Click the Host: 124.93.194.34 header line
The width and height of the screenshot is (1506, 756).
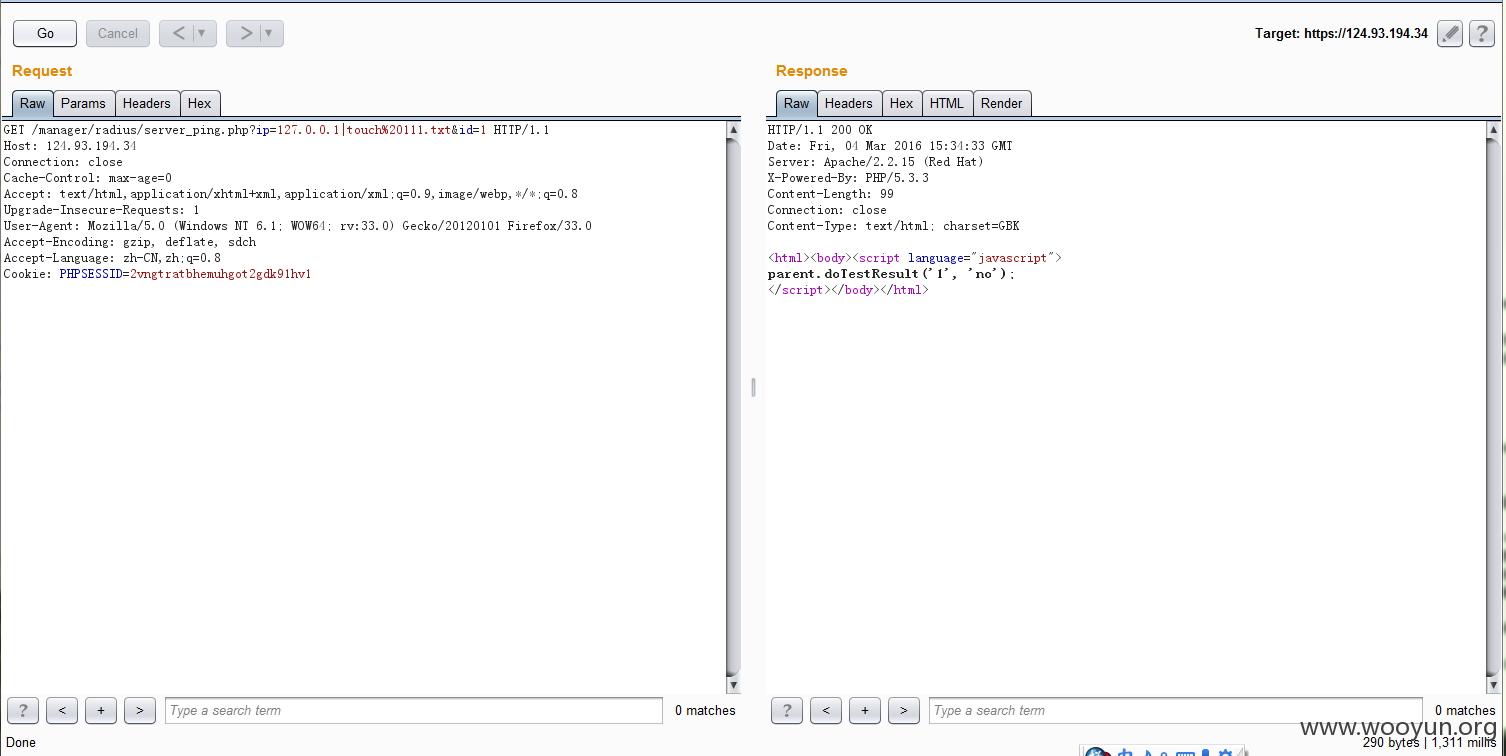pos(70,146)
